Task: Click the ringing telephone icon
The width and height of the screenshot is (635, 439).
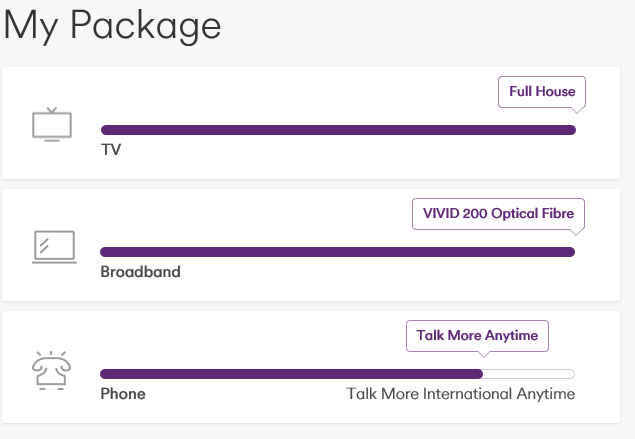Action: (51, 371)
